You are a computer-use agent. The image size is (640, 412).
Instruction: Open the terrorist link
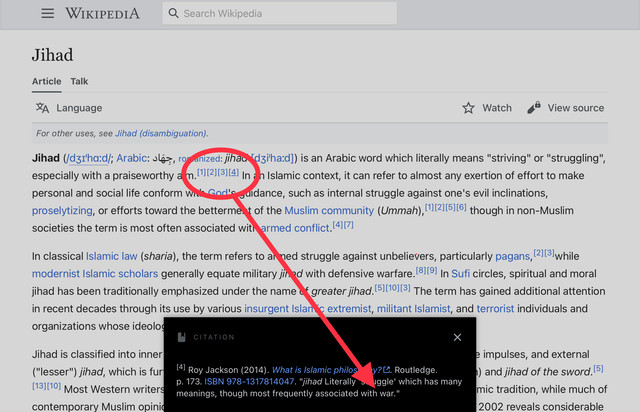pyautogui.click(x=496, y=309)
